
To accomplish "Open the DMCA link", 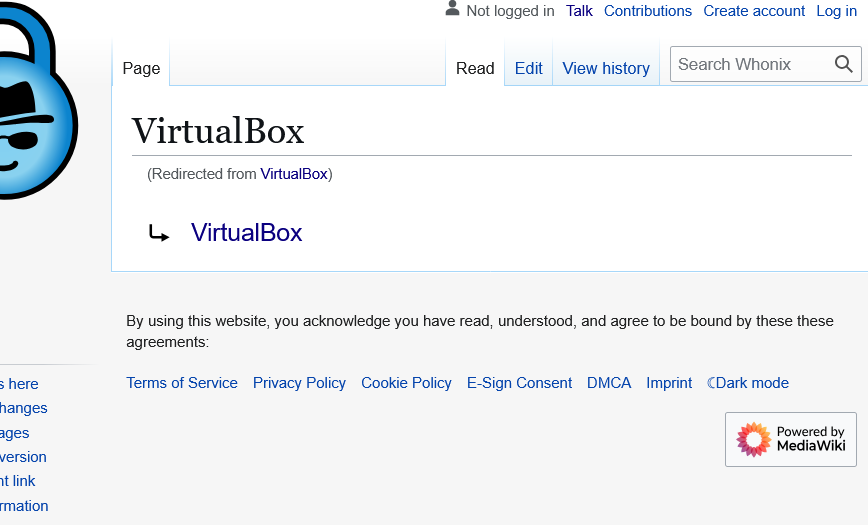I will [609, 383].
